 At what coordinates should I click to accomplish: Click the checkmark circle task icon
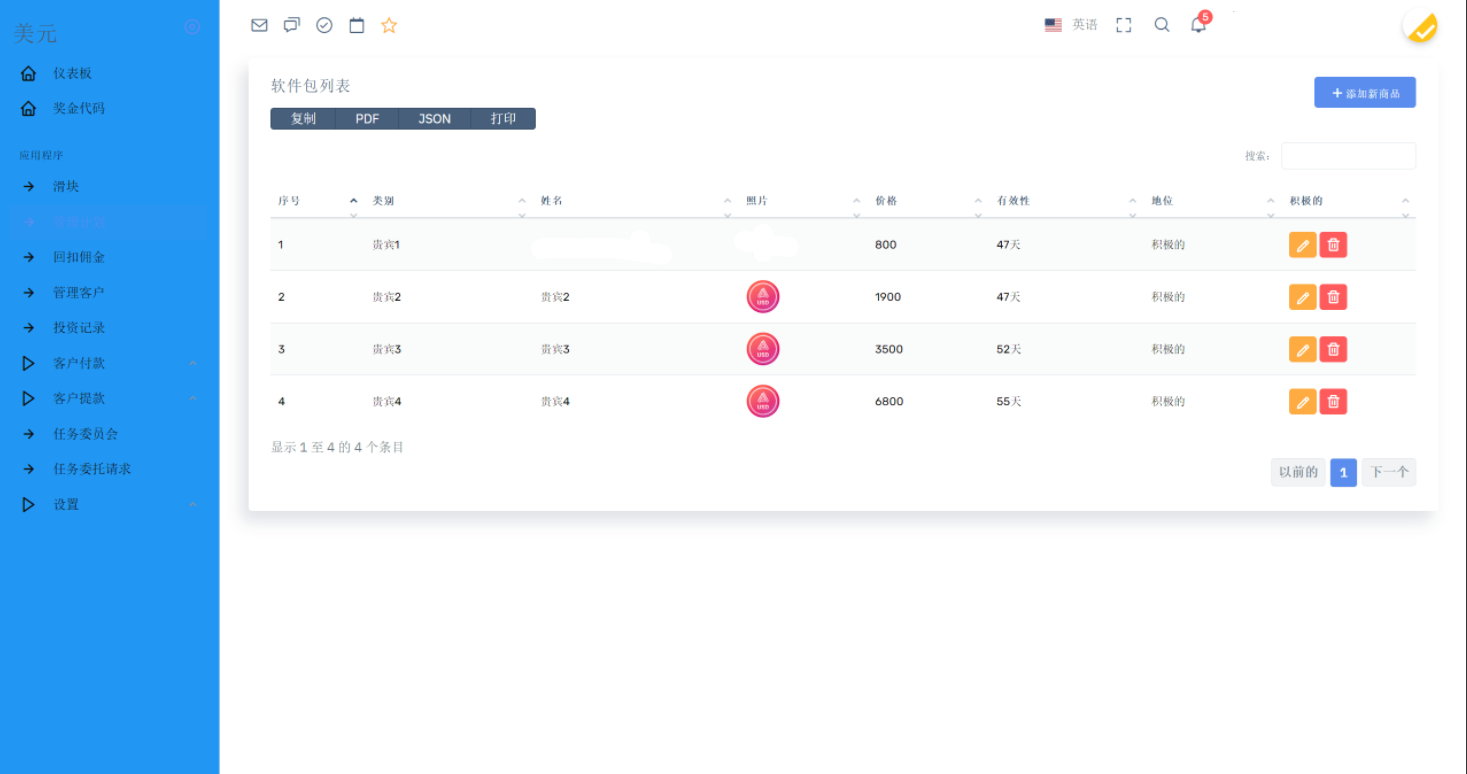324,25
